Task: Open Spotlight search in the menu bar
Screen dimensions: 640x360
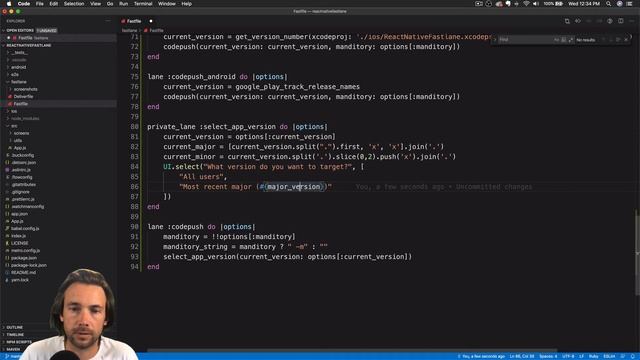Action: pos(609,4)
